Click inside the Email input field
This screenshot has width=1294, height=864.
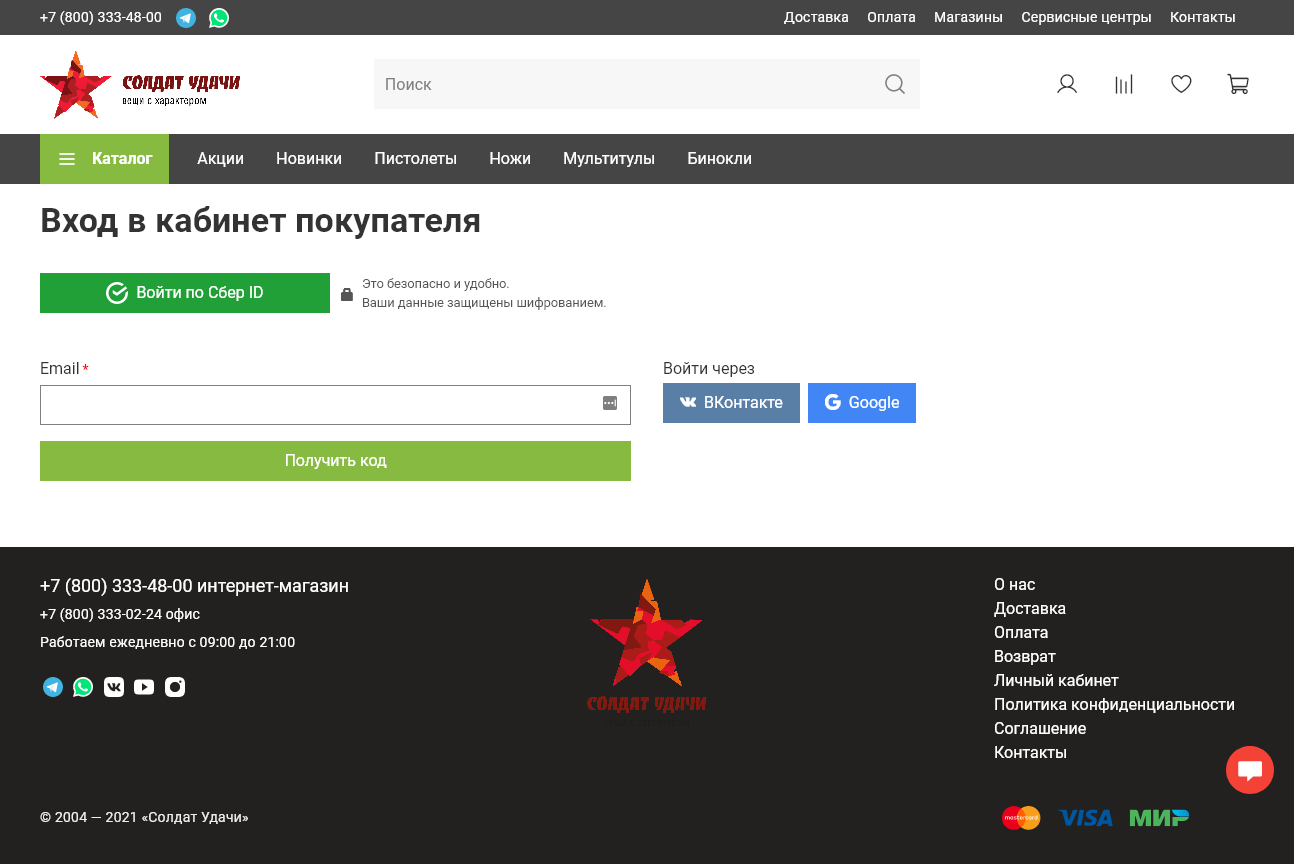[x=335, y=404]
